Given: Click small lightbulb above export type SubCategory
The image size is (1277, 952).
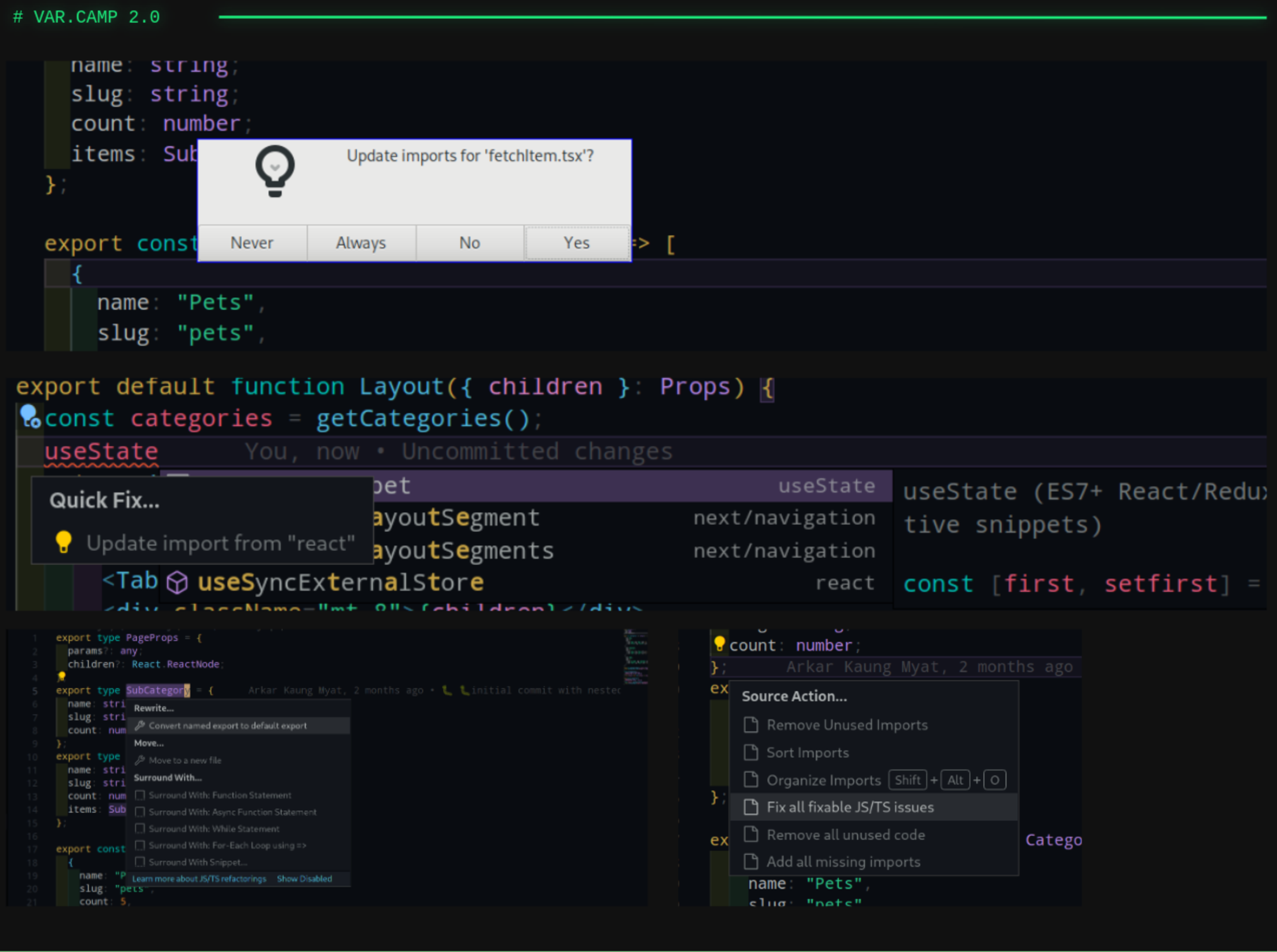Looking at the screenshot, I should coord(62,677).
